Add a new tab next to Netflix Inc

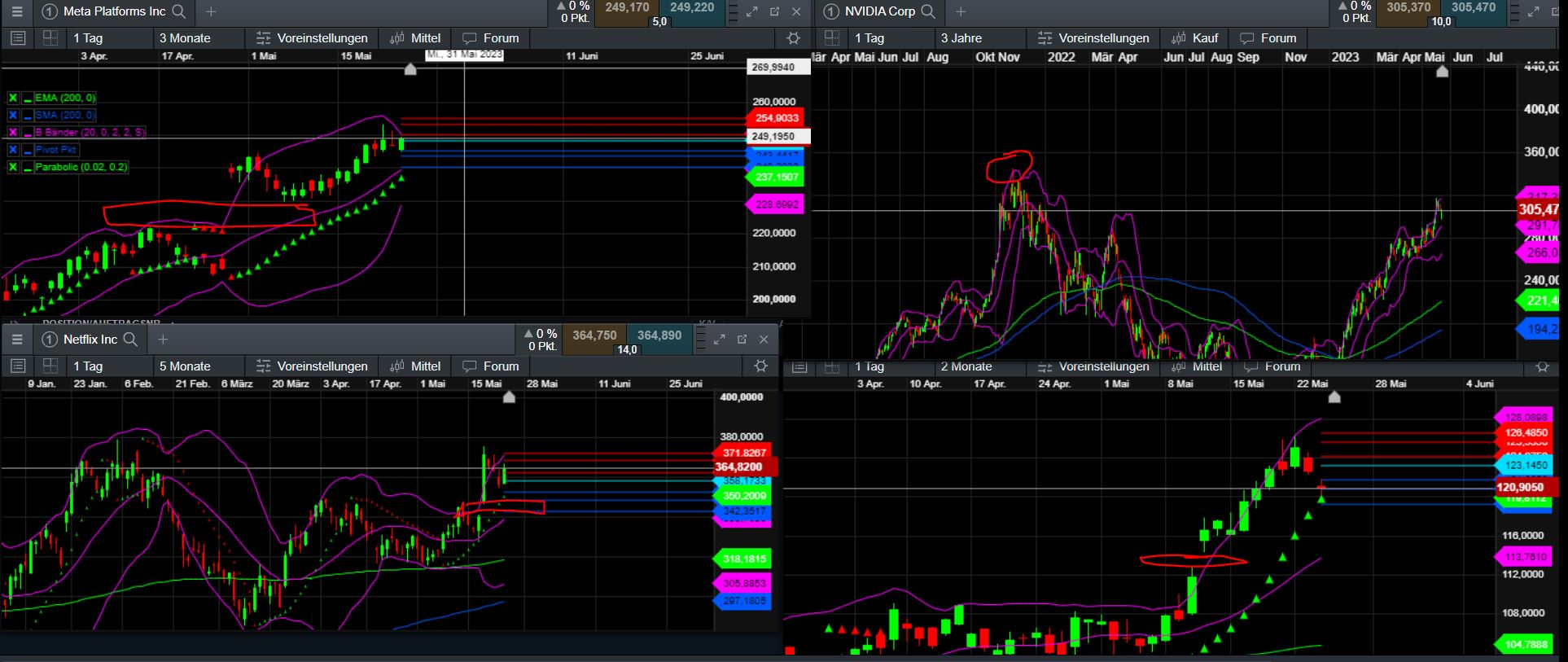point(163,340)
